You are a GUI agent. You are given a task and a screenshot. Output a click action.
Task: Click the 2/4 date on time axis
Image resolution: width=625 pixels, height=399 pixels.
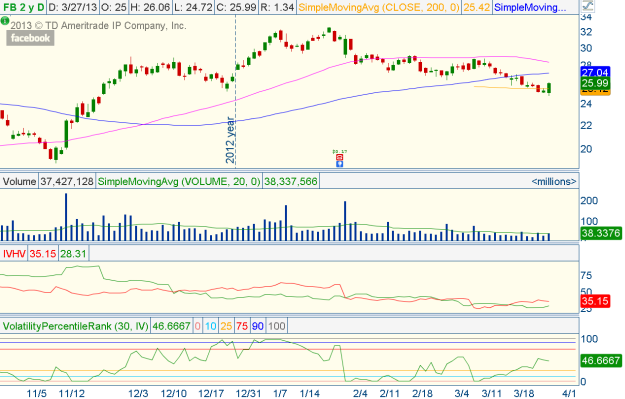(x=360, y=393)
